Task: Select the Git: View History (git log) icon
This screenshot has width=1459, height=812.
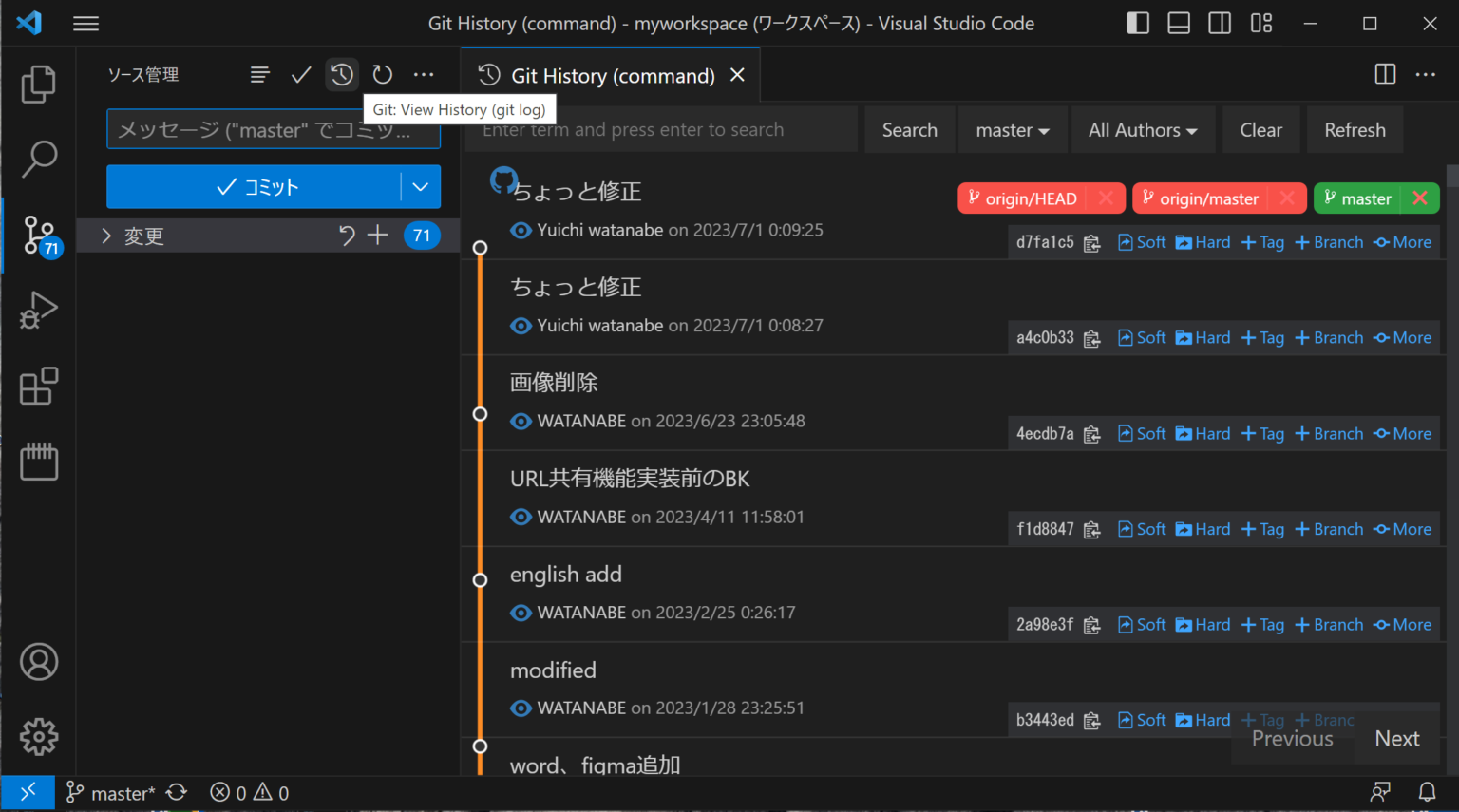Action: tap(341, 74)
